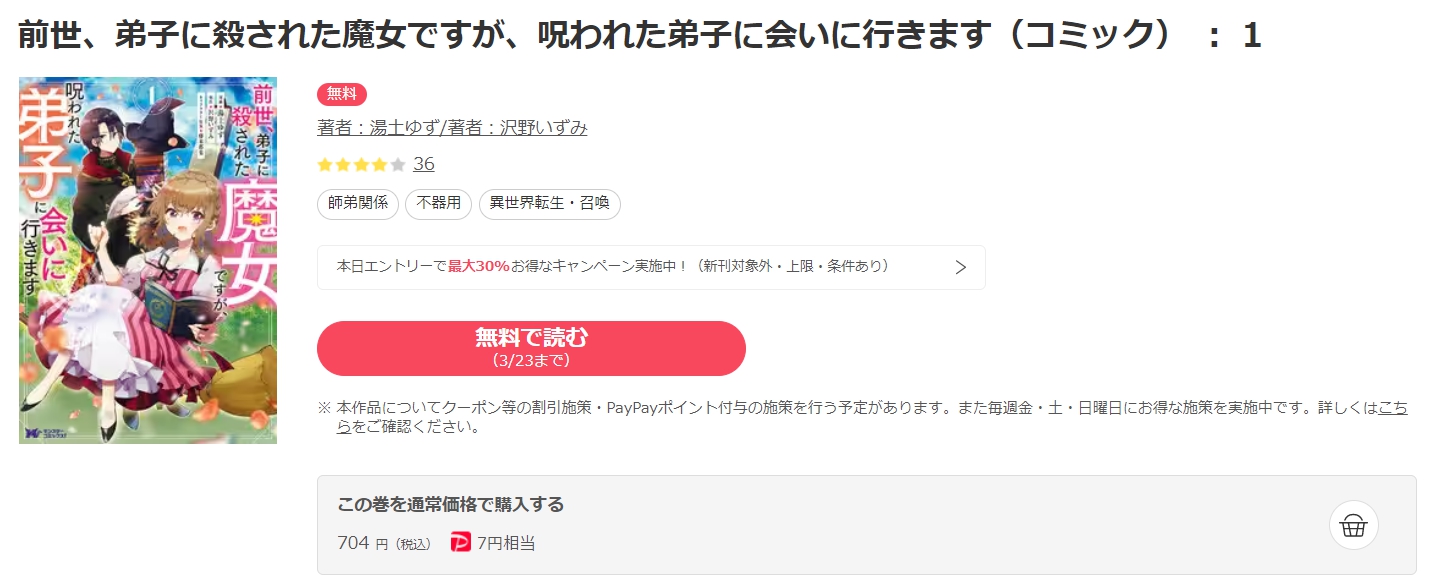Select the 師弟関係 tag
Viewport: 1436px width, 586px height.
[x=358, y=203]
